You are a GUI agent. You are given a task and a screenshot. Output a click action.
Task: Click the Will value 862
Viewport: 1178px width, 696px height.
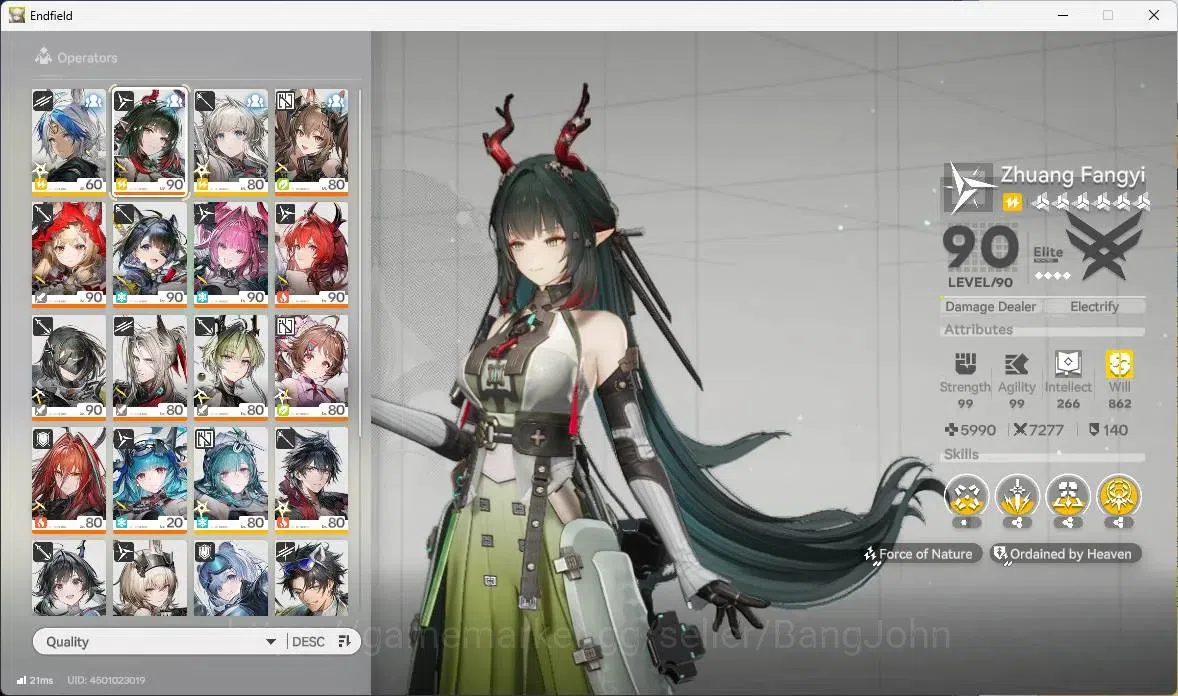tap(1119, 404)
